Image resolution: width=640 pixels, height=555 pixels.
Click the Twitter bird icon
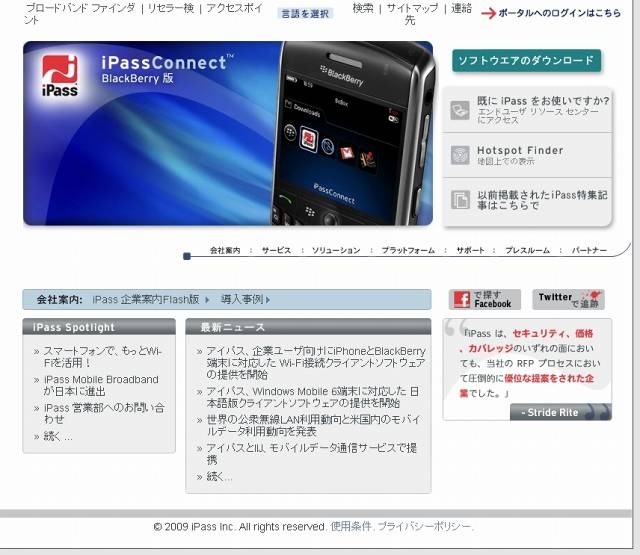[x=594, y=294]
